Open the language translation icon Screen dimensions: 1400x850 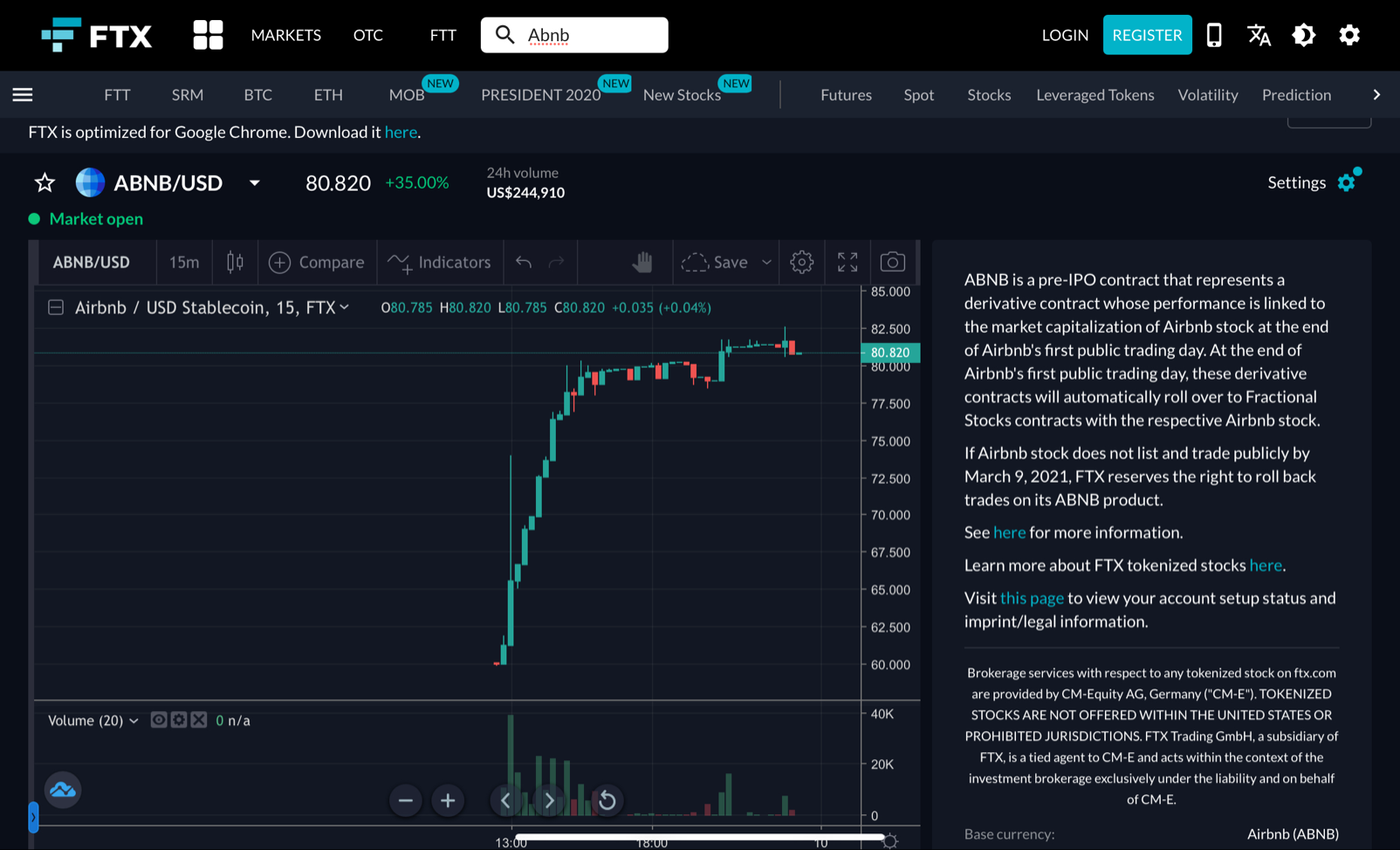point(1259,35)
